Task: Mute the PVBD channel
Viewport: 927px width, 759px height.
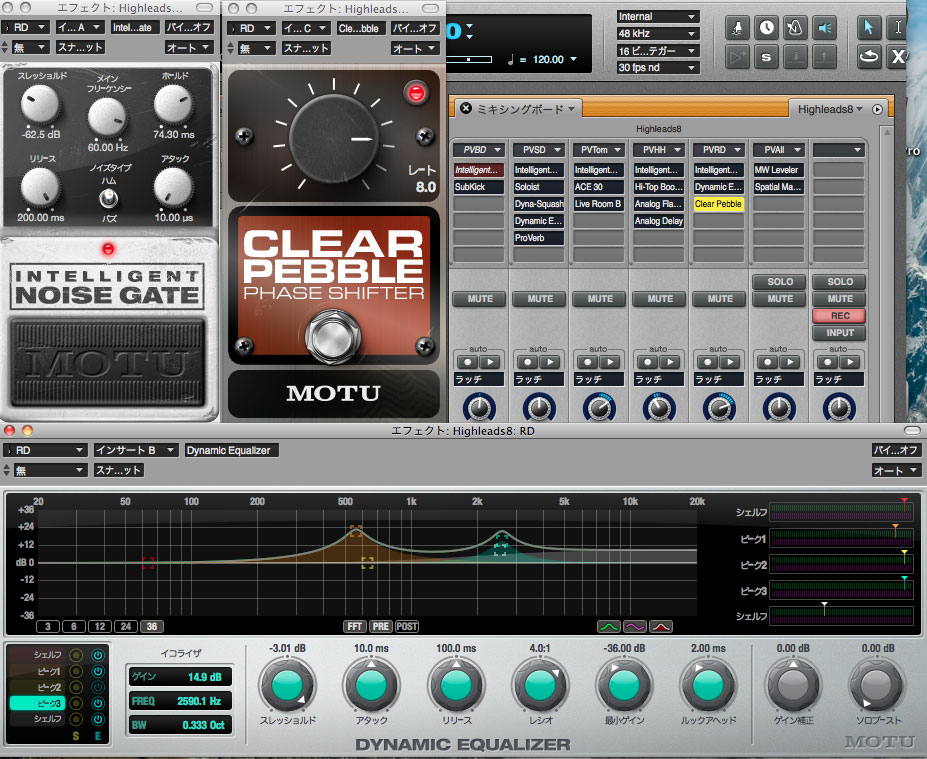Action: (480, 299)
